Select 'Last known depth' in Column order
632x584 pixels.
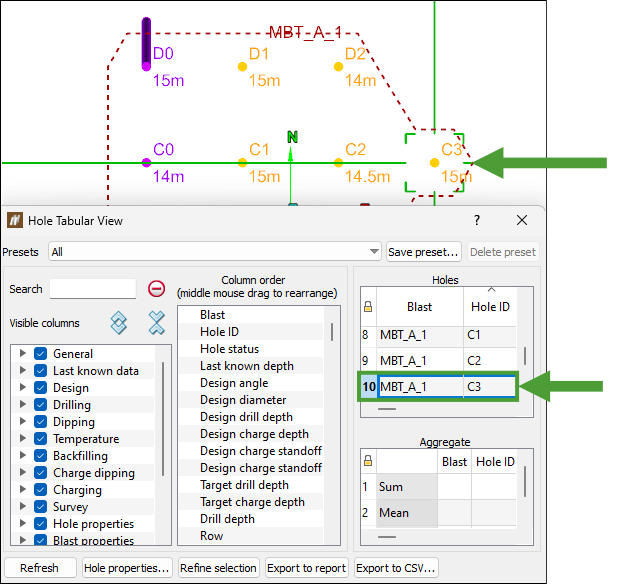click(247, 366)
